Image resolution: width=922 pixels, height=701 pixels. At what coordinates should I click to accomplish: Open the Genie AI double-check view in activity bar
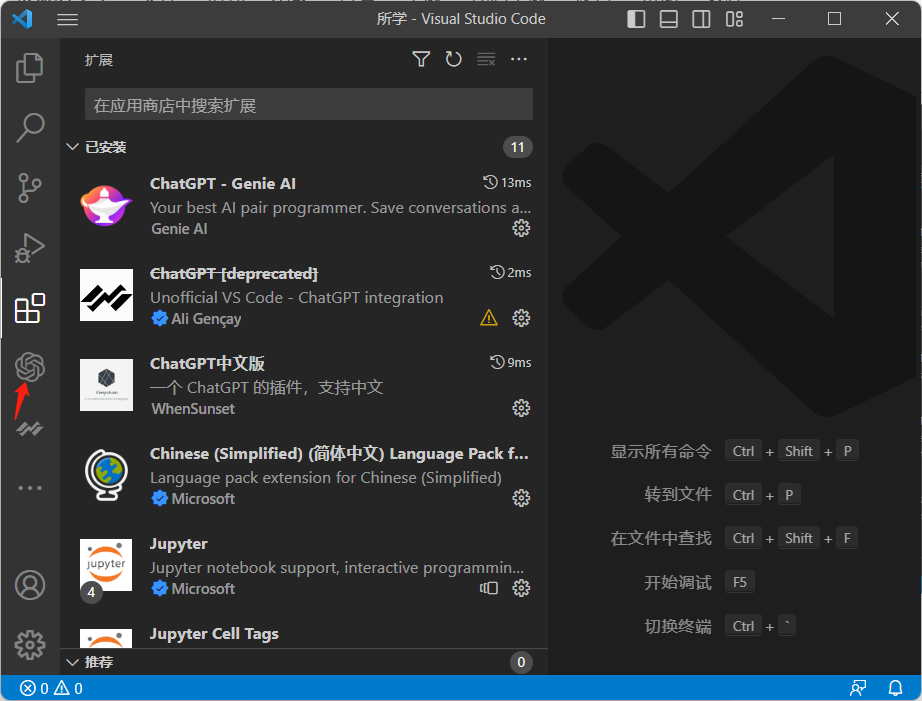[29, 429]
